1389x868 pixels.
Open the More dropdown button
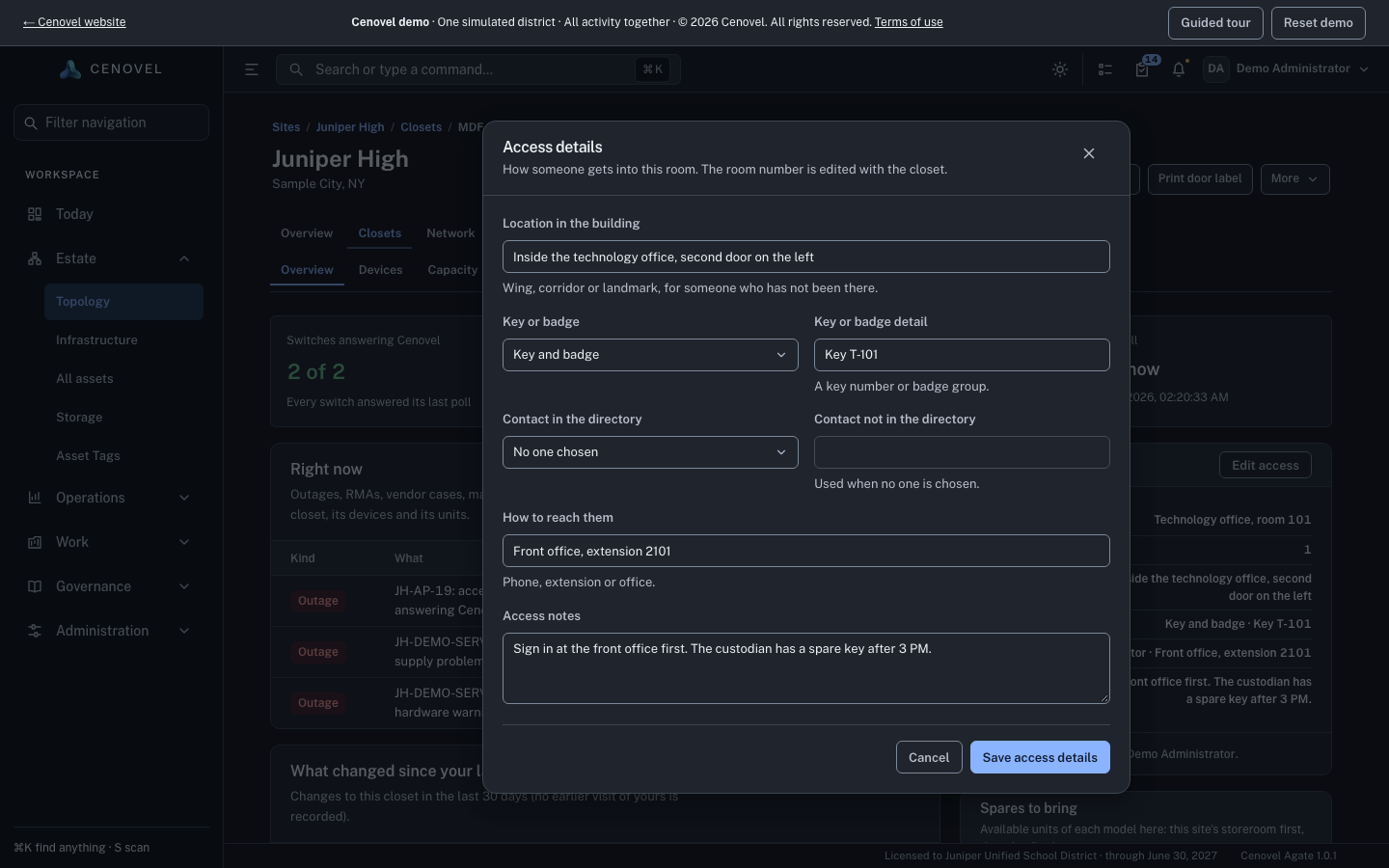coord(1294,179)
